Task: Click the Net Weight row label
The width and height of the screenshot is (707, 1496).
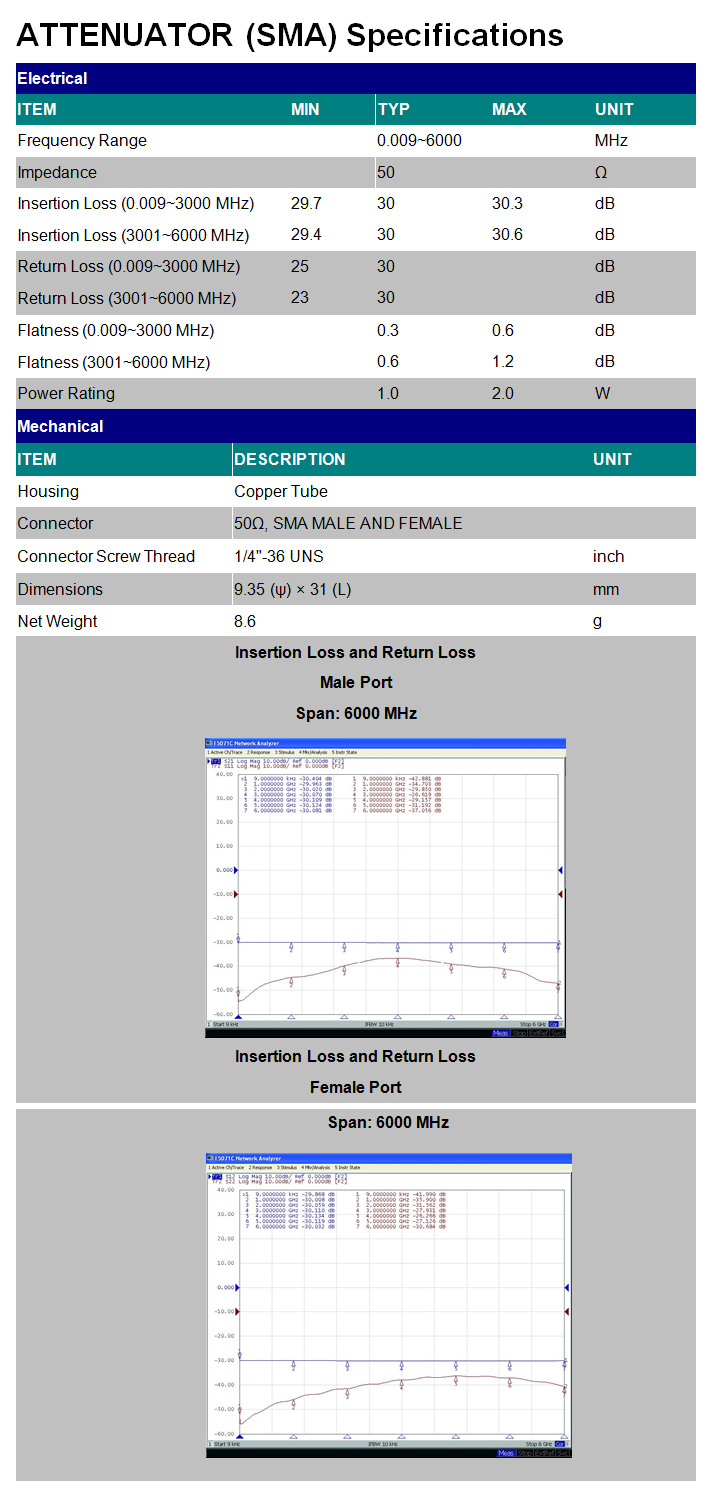Action: tap(57, 621)
